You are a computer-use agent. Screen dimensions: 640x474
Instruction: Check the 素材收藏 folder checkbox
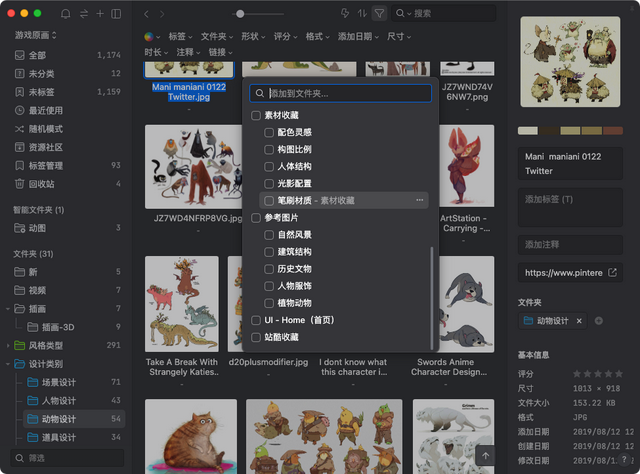[x=256, y=116]
